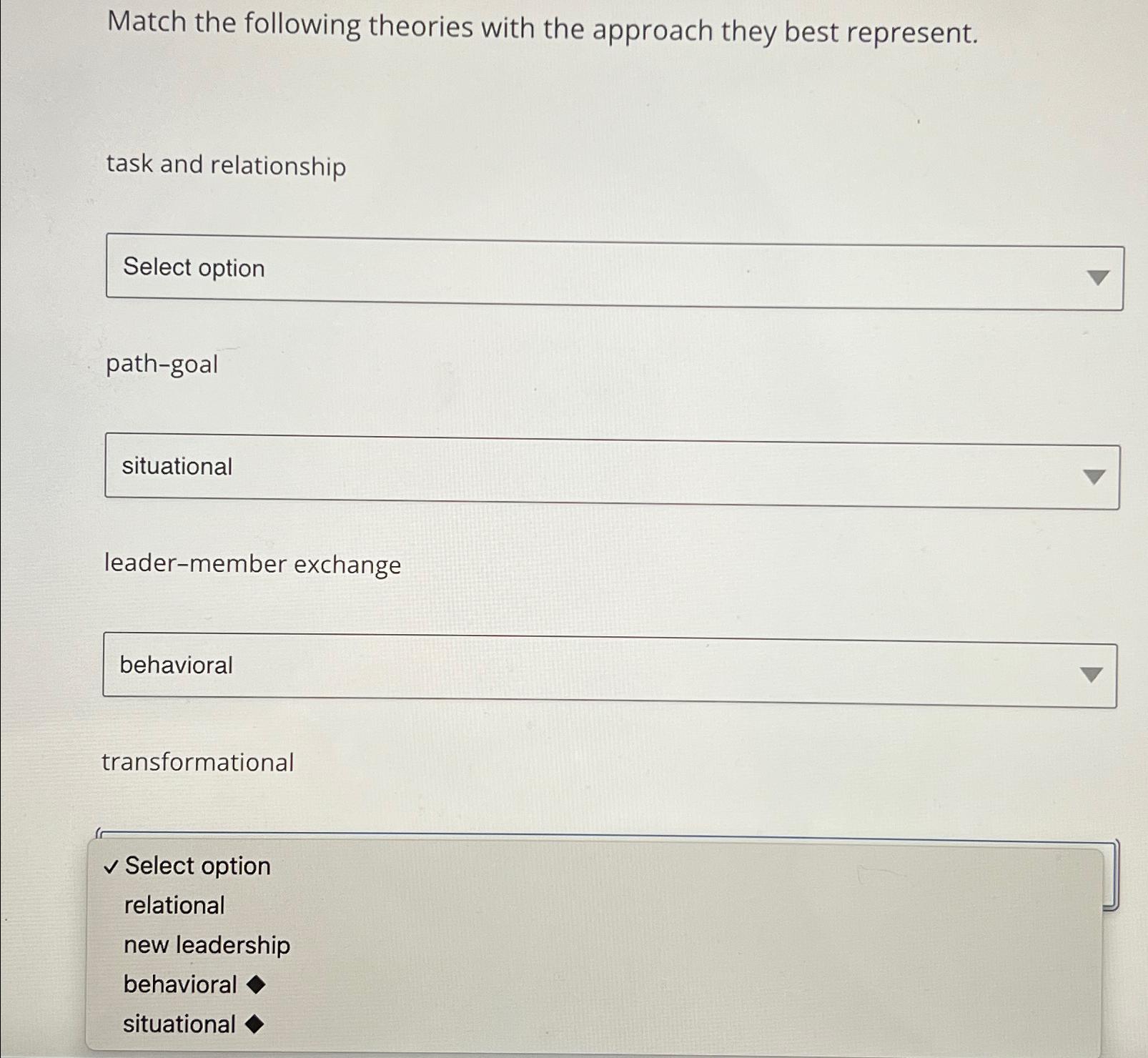Image resolution: width=1148 pixels, height=1058 pixels.
Task: Choose 'situational' in the open options list
Action: [179, 1024]
